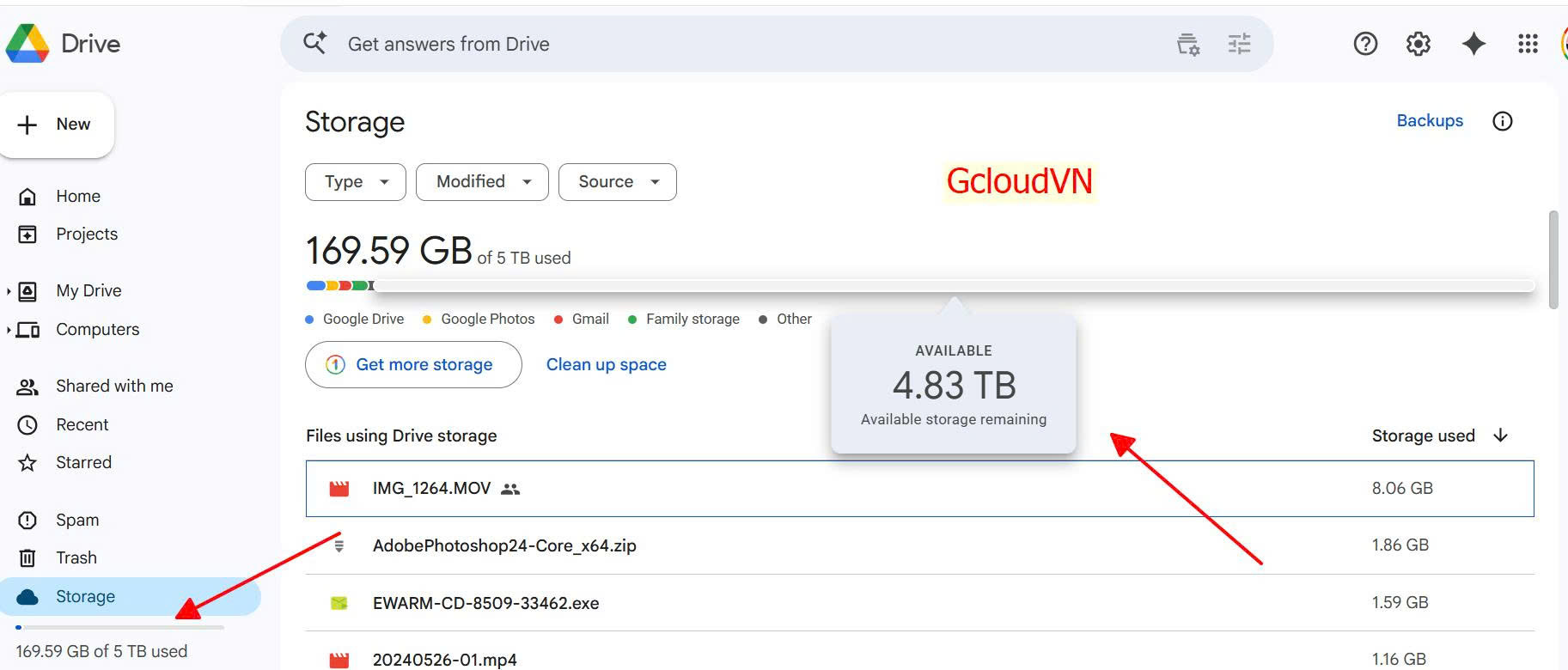Click the file icon of EWARM-CD-8509-33462.exe

tap(339, 603)
